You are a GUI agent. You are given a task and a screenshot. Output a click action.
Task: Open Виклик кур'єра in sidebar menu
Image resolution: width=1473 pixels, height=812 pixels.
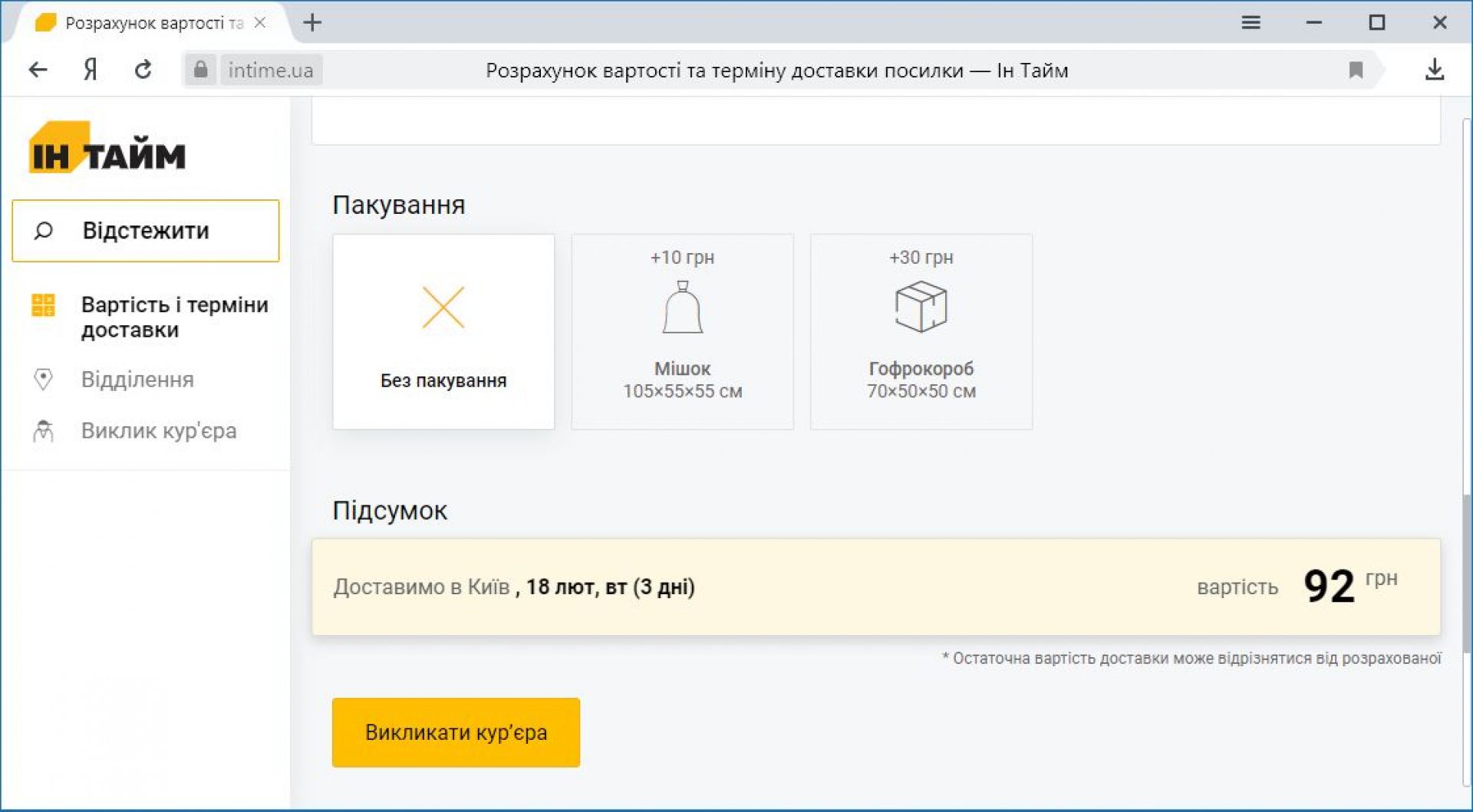[x=159, y=431]
